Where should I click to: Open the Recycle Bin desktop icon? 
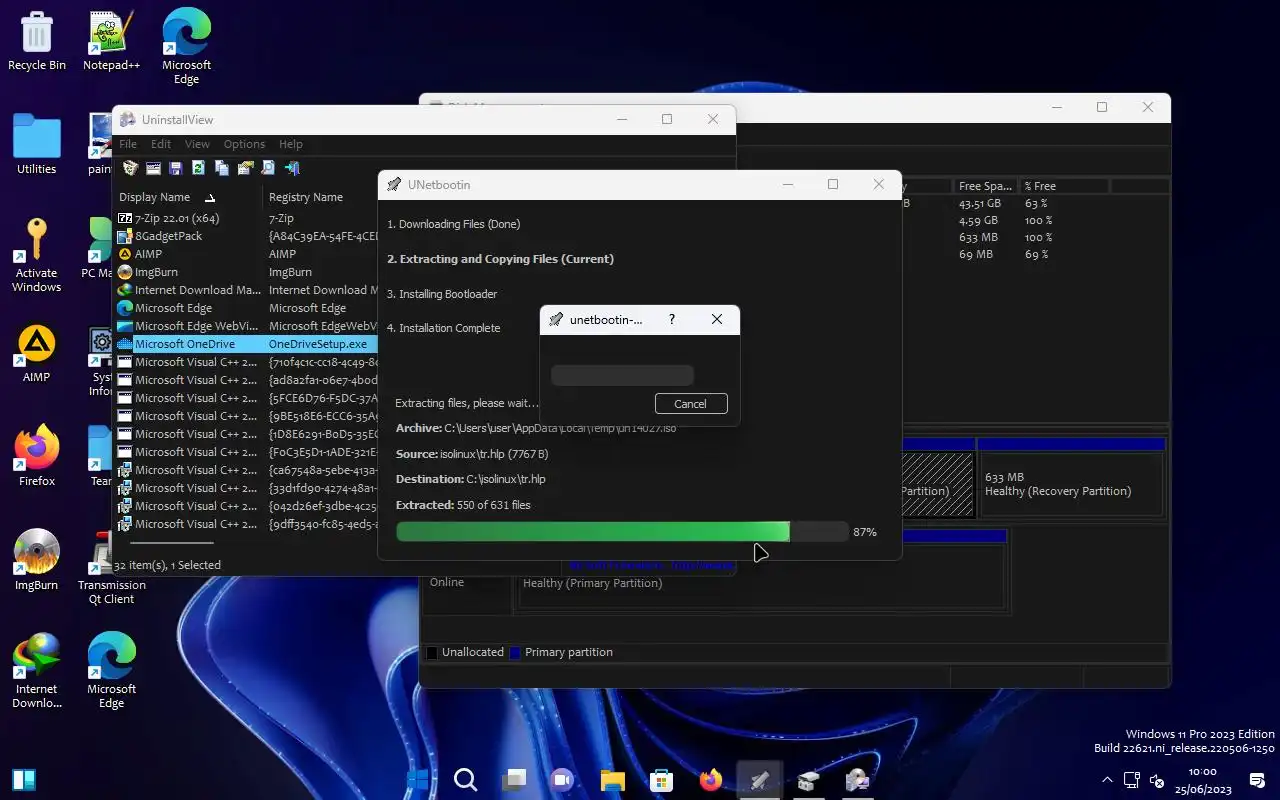(37, 41)
